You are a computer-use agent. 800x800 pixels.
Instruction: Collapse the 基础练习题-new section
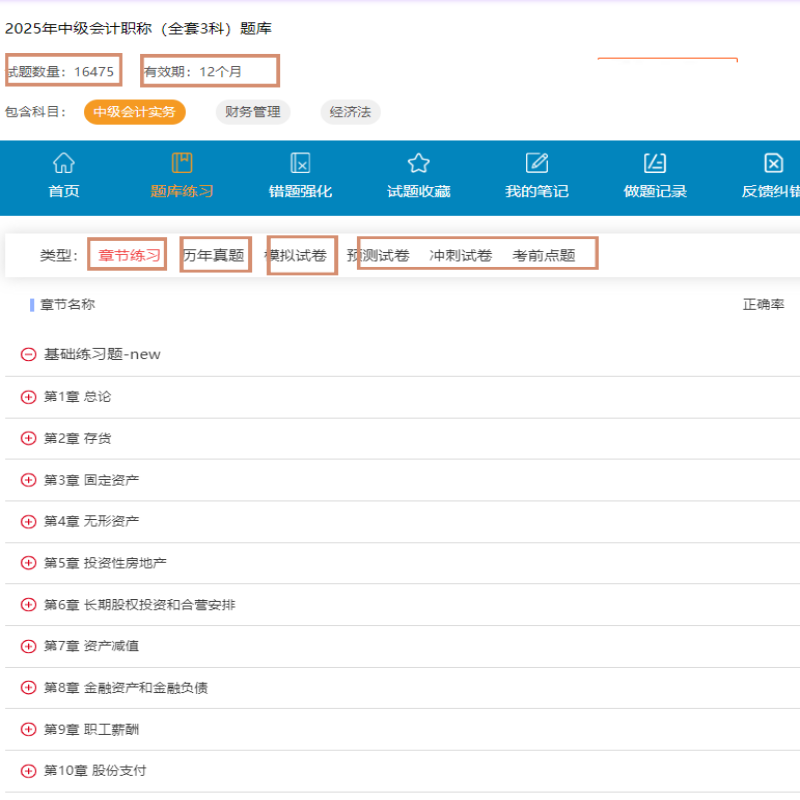pyautogui.click(x=29, y=354)
